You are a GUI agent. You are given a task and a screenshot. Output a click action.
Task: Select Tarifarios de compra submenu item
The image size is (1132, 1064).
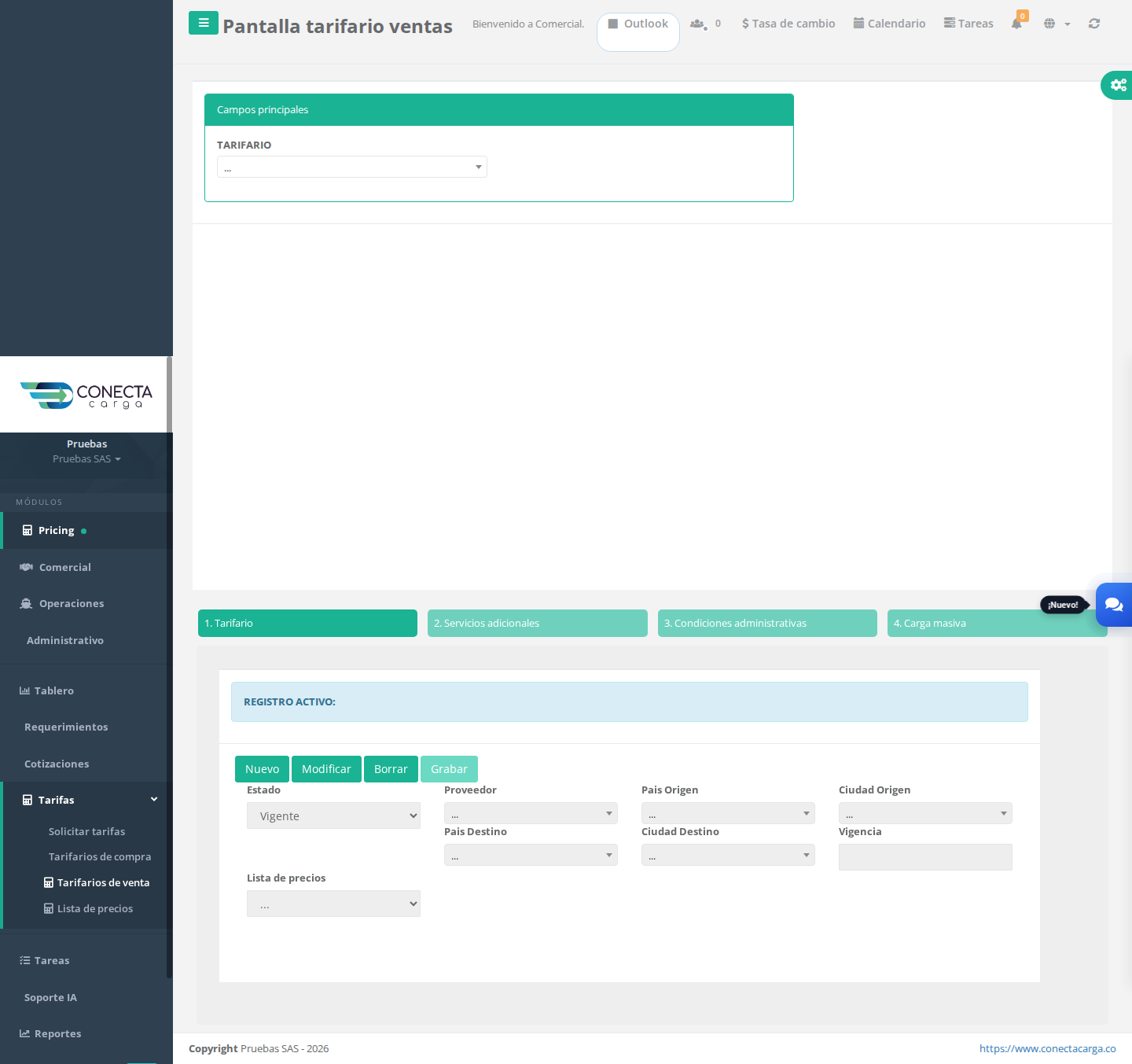[x=99, y=856]
